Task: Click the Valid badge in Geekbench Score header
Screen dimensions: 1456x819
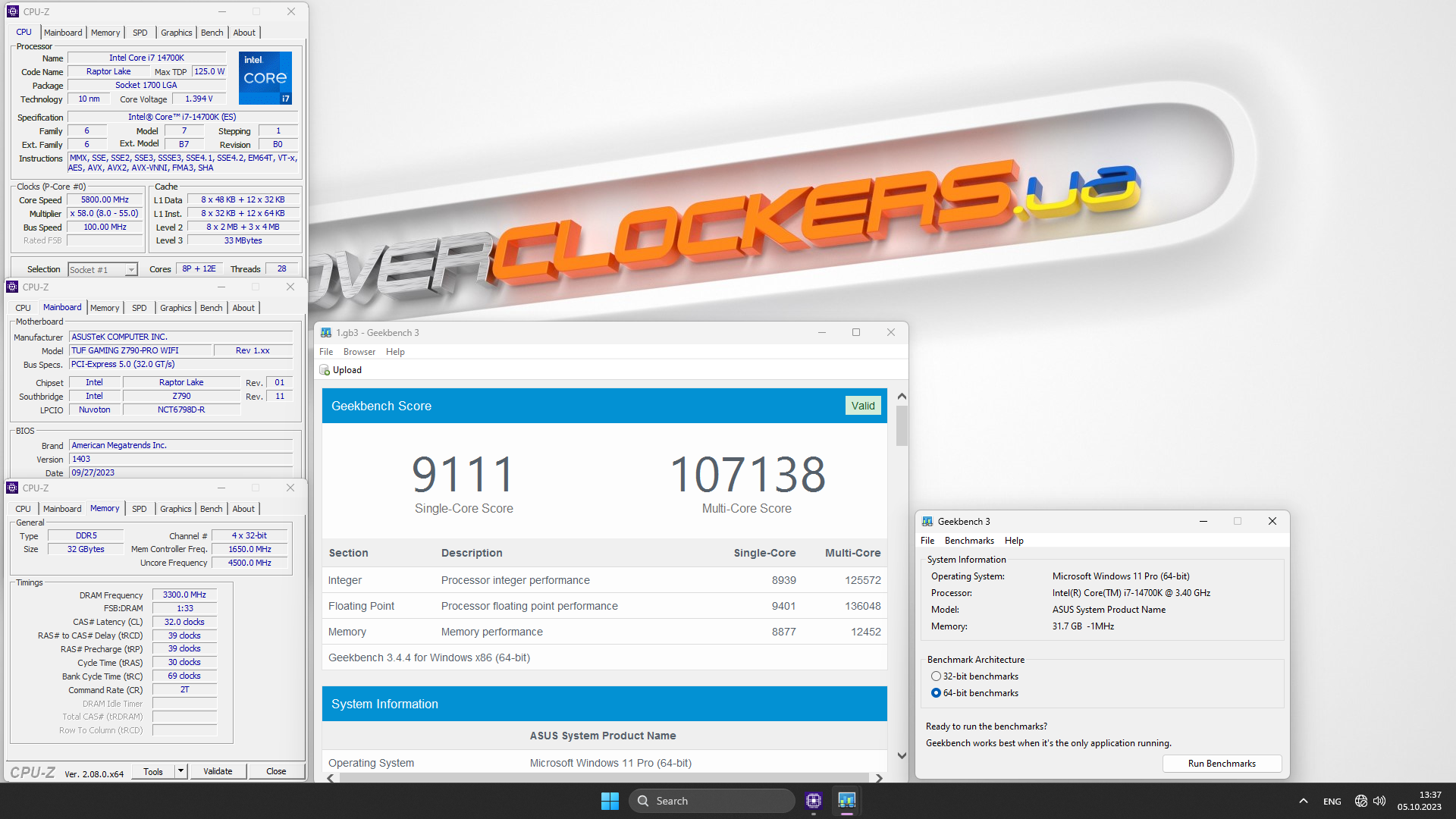Action: [x=863, y=406]
